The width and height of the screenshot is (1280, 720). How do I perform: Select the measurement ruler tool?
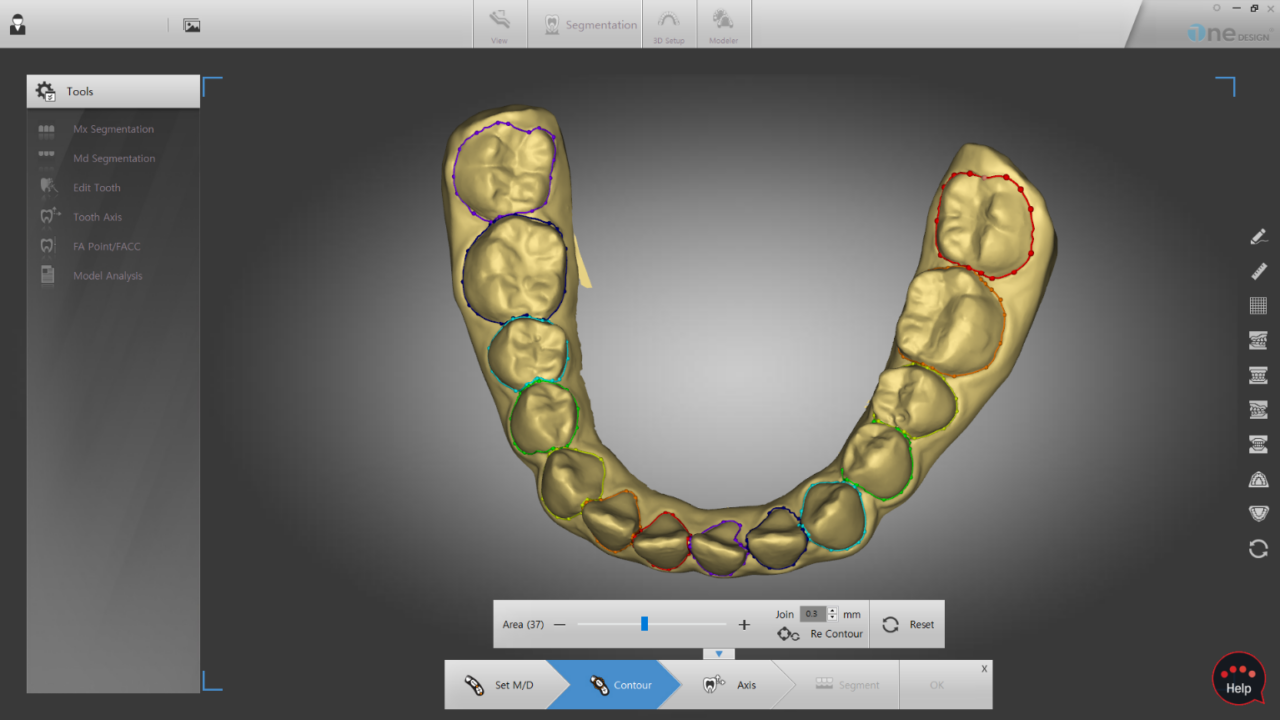[x=1258, y=271]
